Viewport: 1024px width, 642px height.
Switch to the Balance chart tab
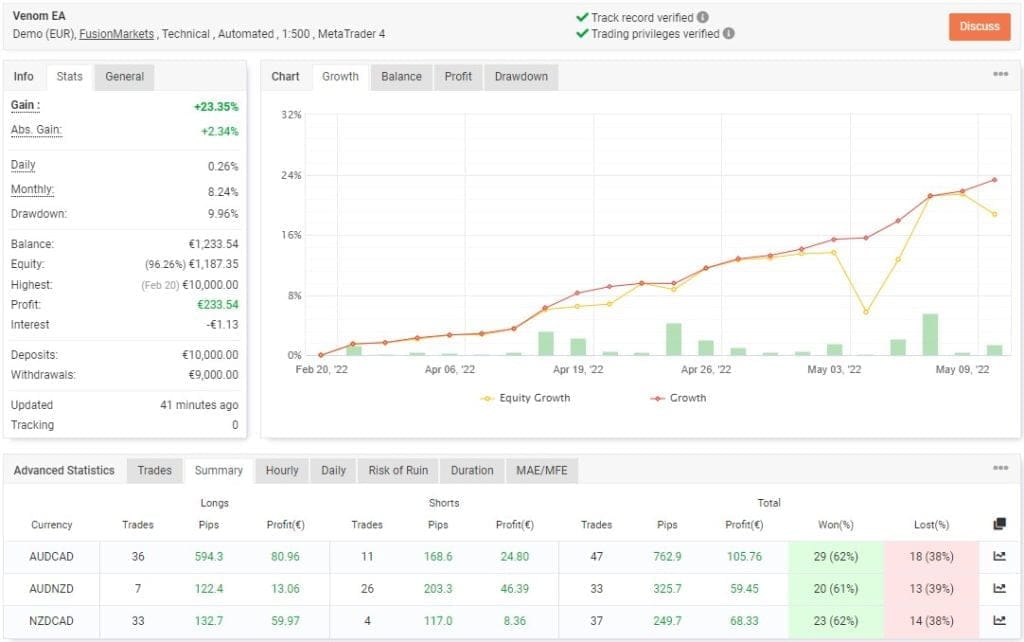(400, 76)
